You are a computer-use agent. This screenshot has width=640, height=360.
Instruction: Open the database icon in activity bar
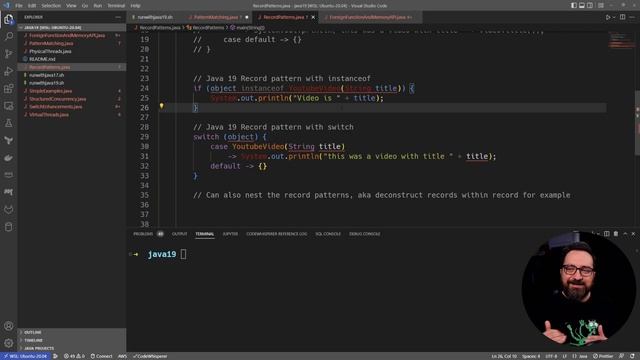coord(9,227)
